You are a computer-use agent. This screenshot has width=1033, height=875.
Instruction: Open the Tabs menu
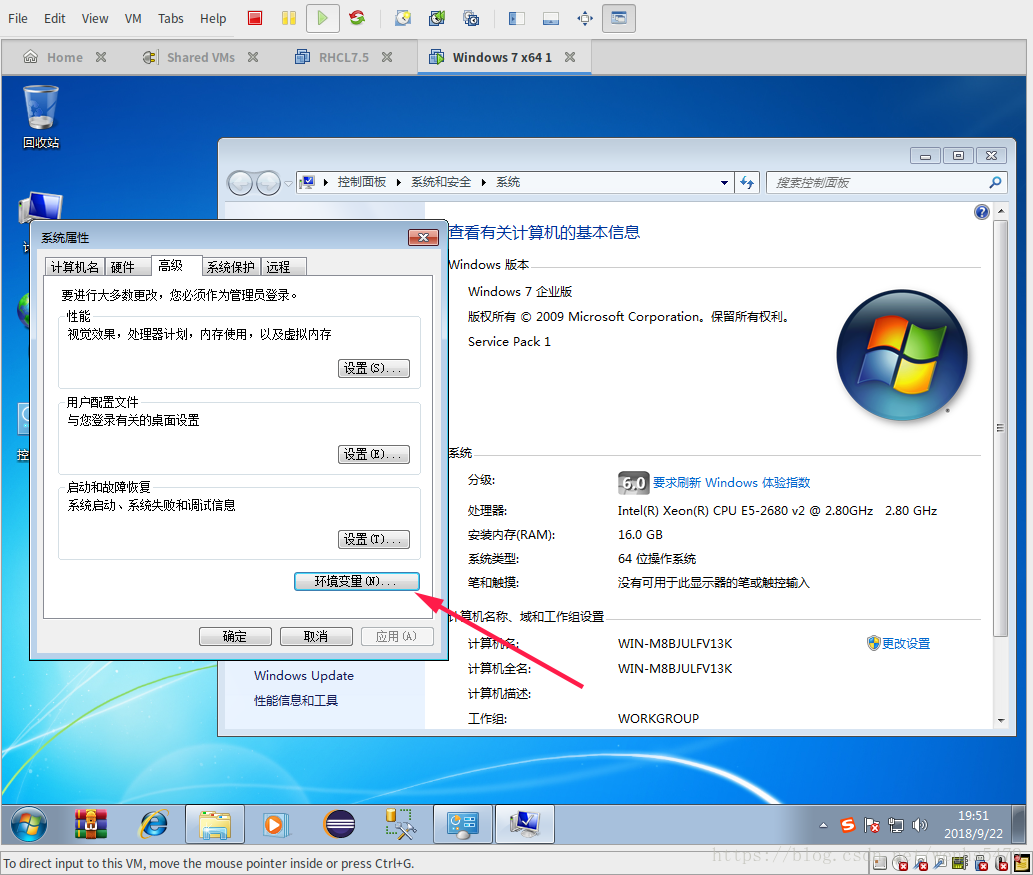point(171,18)
